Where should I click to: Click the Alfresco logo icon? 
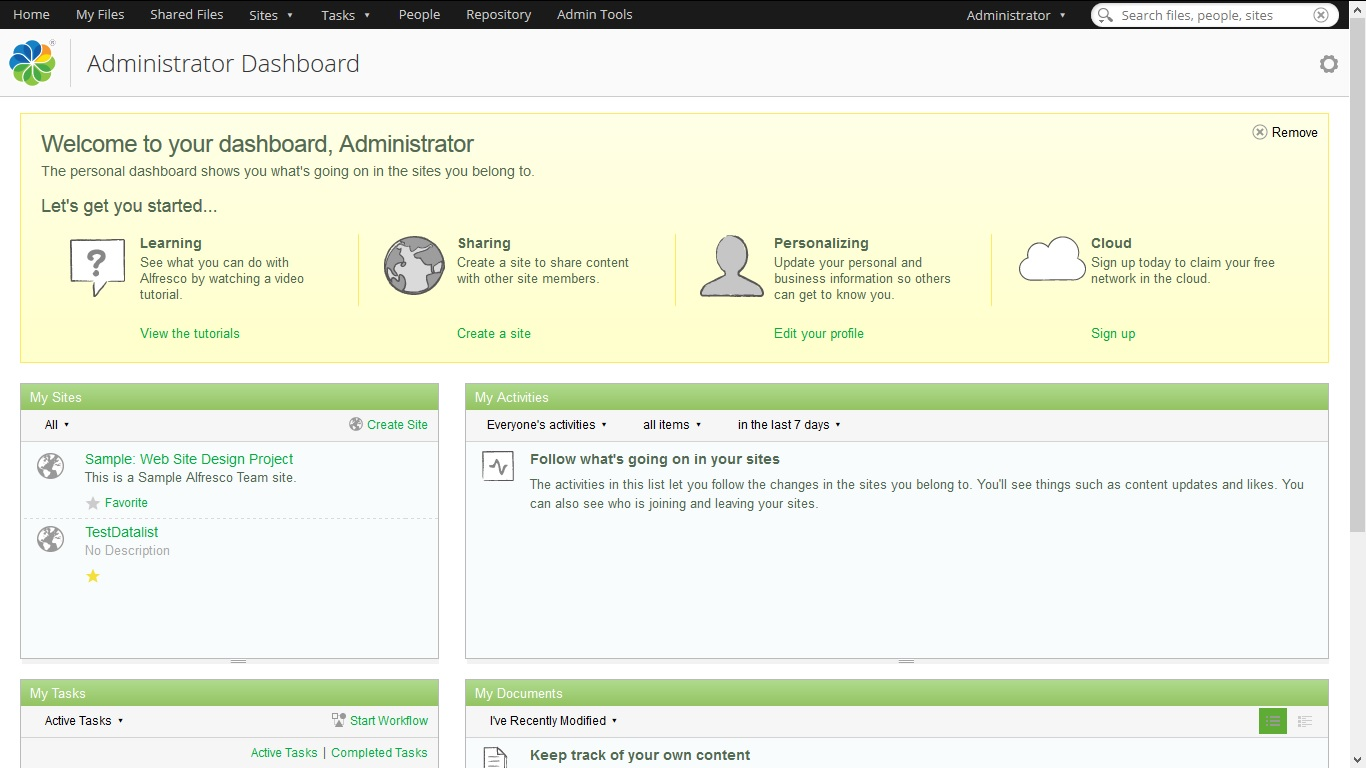point(32,63)
